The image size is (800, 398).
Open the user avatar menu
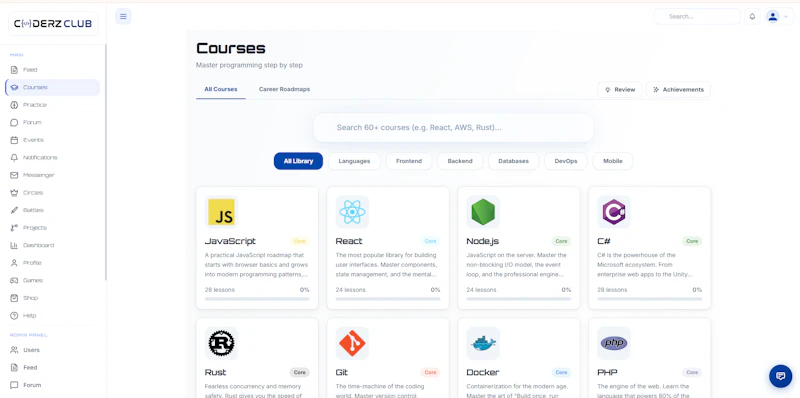(x=779, y=16)
